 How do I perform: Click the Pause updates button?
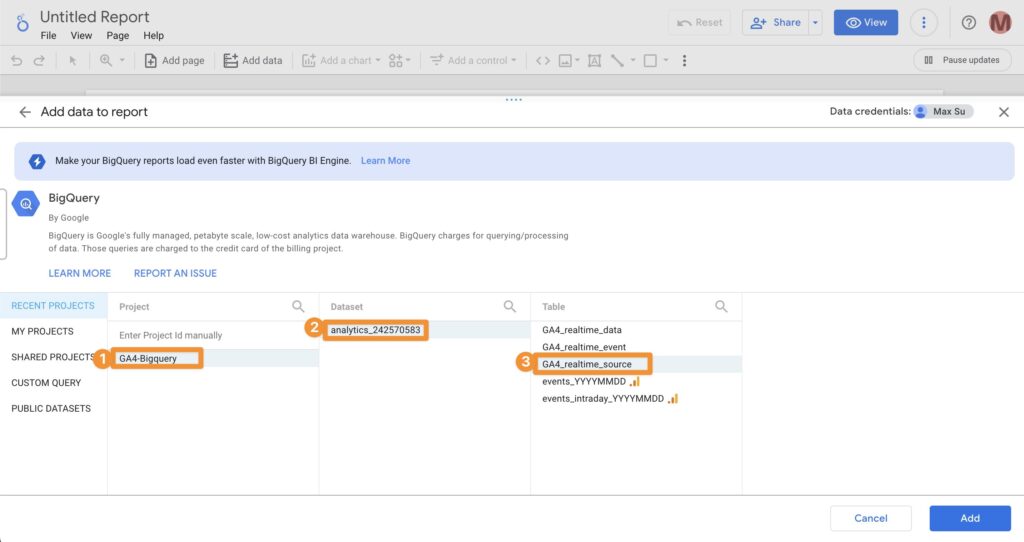[962, 60]
